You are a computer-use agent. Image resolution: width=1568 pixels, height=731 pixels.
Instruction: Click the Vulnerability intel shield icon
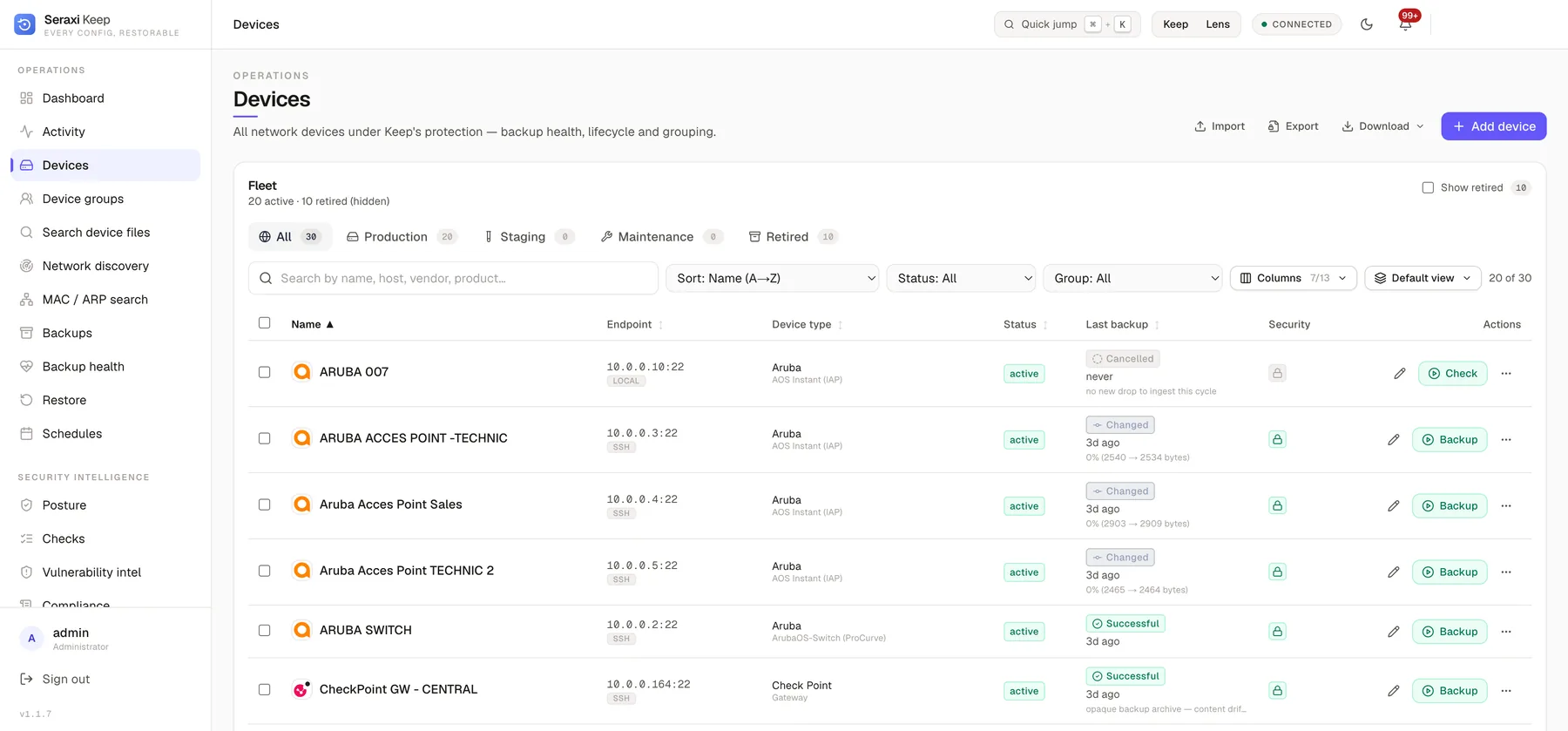point(26,572)
